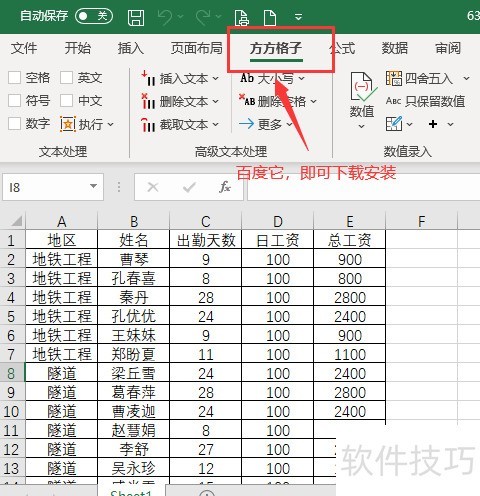The width and height of the screenshot is (480, 496).
Task: Switch to the 页面布局 tab
Action: click(197, 48)
